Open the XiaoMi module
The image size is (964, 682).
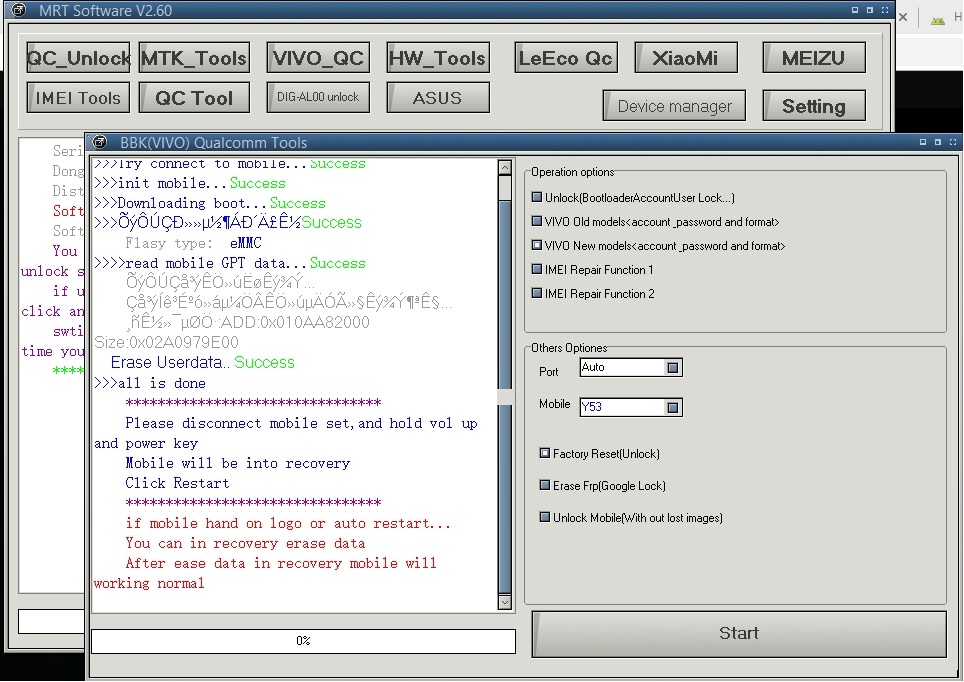[685, 58]
